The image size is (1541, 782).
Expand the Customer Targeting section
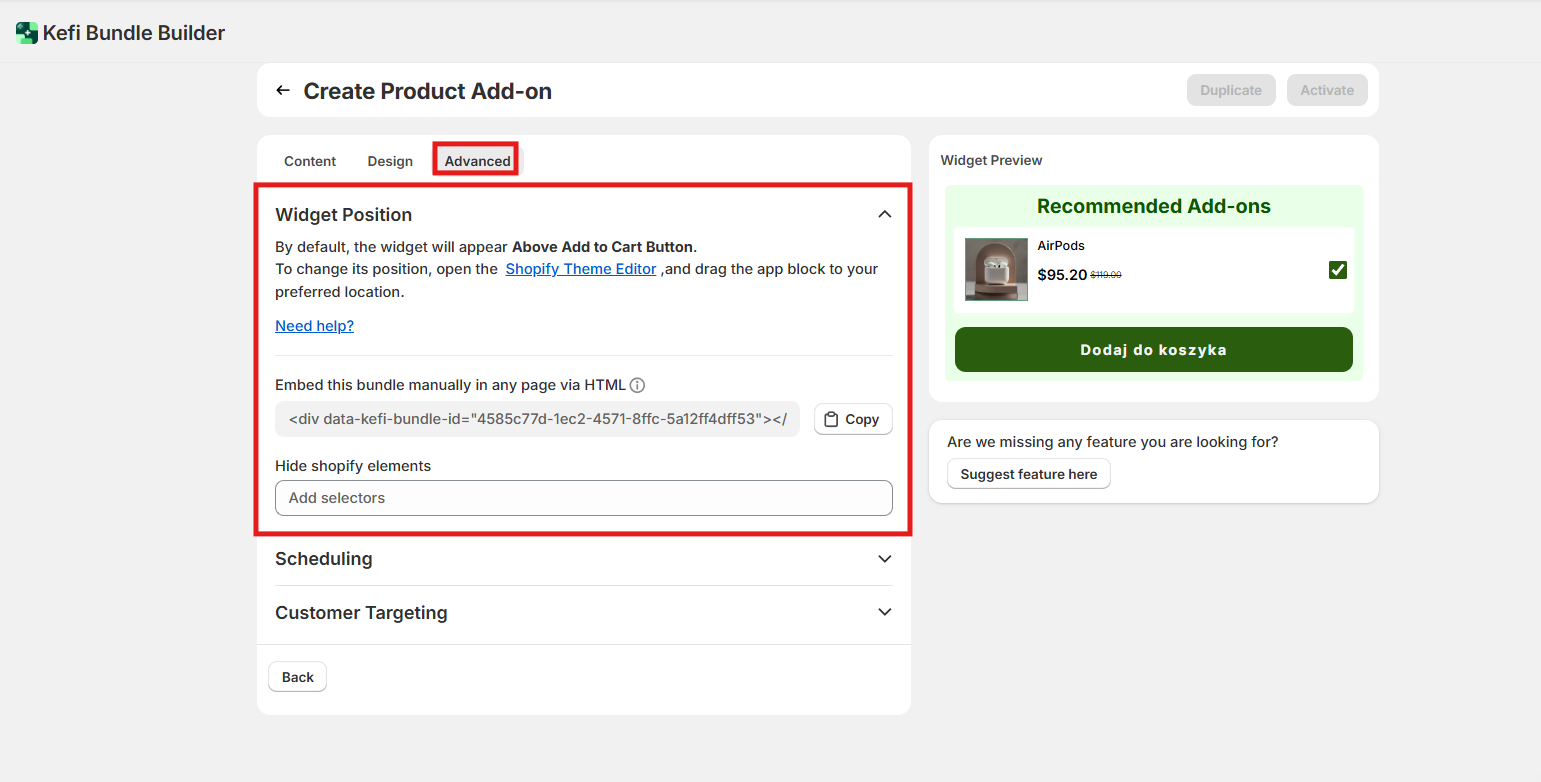coord(884,612)
